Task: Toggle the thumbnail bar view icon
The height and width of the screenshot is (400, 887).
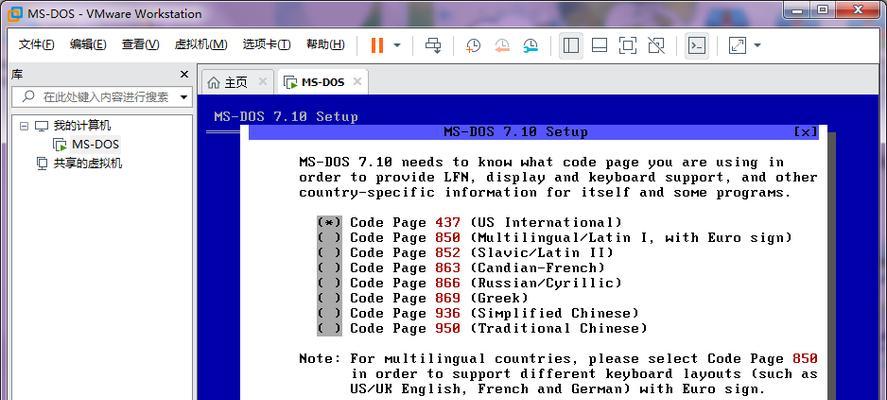Action: coord(600,45)
